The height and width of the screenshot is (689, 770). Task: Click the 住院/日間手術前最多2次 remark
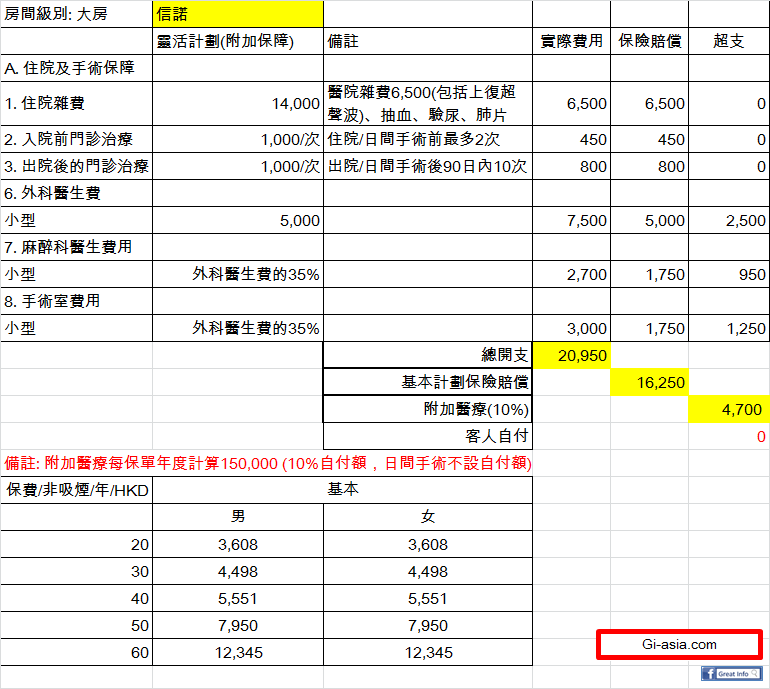point(428,139)
